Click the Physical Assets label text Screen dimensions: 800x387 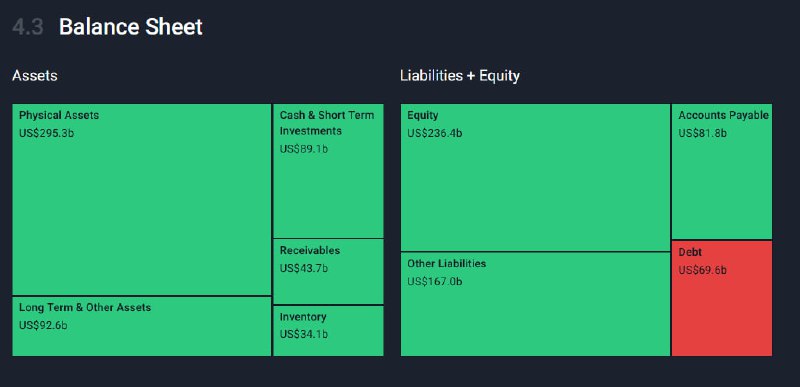(59, 115)
